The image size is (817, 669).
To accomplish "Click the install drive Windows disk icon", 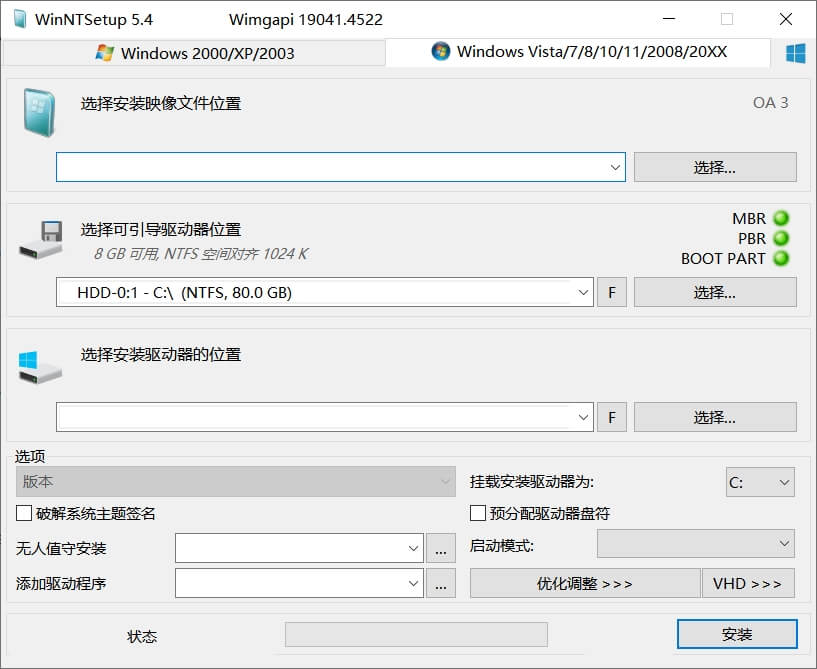I will tap(40, 367).
